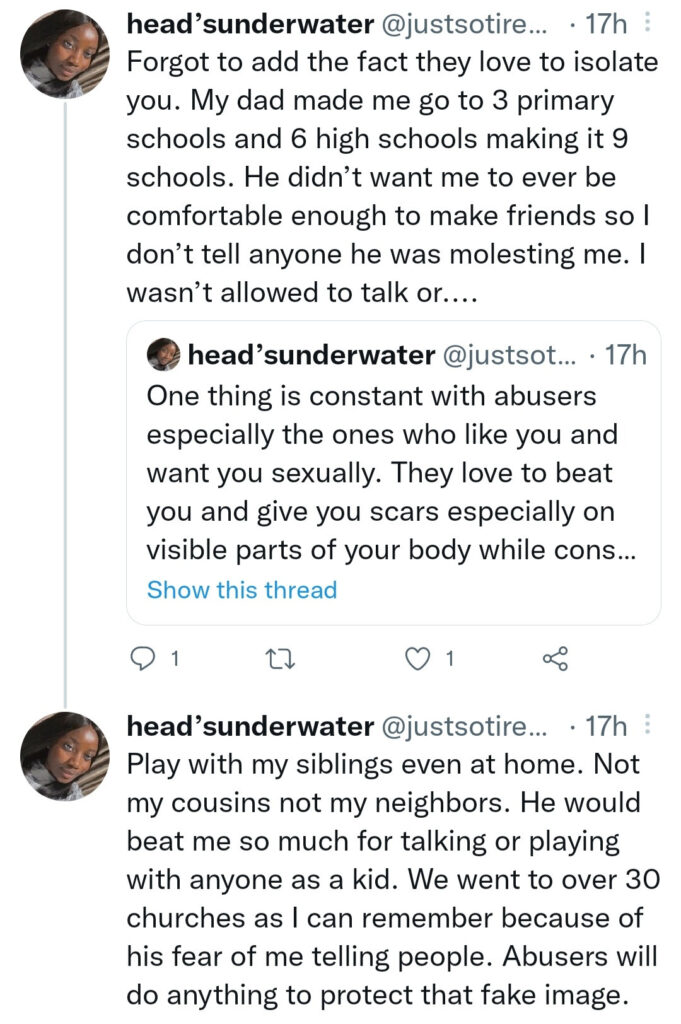The height and width of the screenshot is (1024, 681).
Task: Click the small avatar in the quoted tweet
Action: tap(163, 355)
